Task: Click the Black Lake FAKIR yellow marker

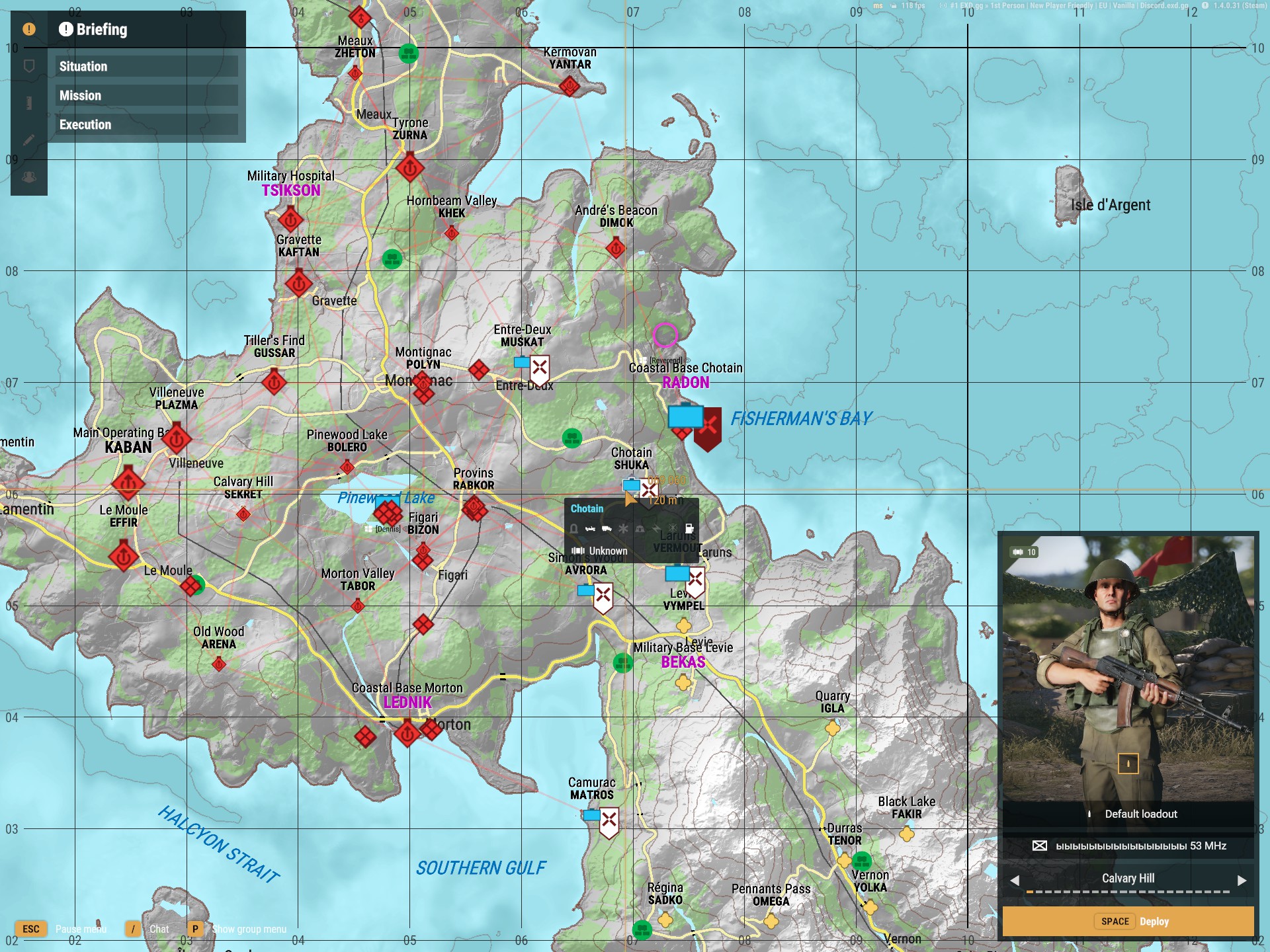Action: tap(907, 834)
